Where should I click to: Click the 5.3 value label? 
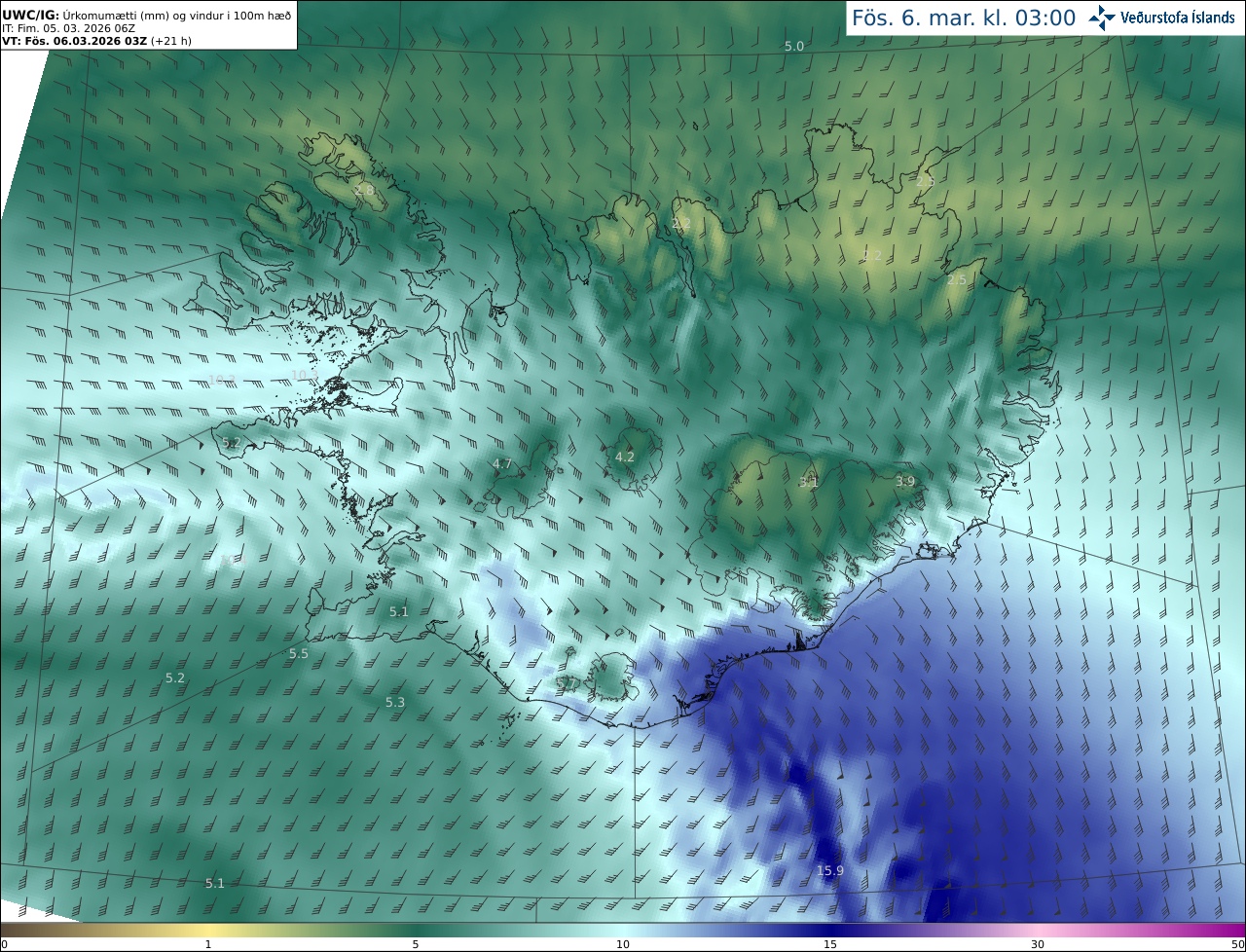pos(395,702)
